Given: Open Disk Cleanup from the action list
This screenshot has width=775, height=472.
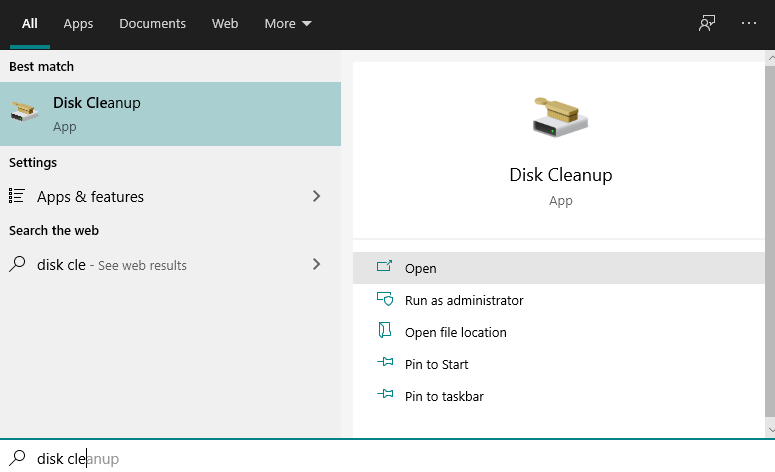Looking at the screenshot, I should tap(559, 268).
